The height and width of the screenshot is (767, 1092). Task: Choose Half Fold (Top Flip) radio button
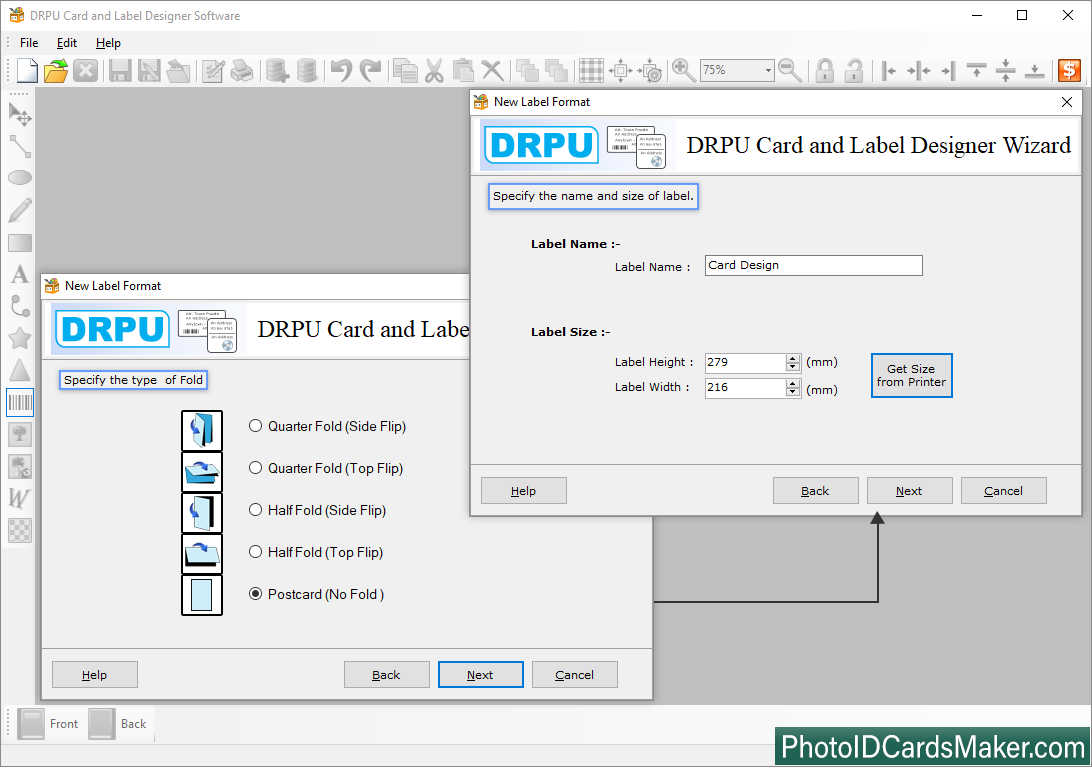[x=256, y=552]
